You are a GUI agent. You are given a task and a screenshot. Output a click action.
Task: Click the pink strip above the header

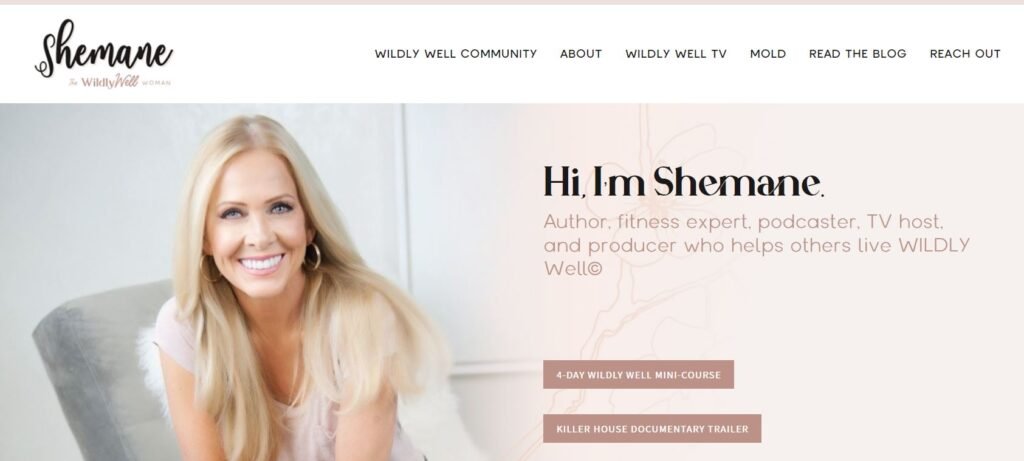tap(512, 2)
